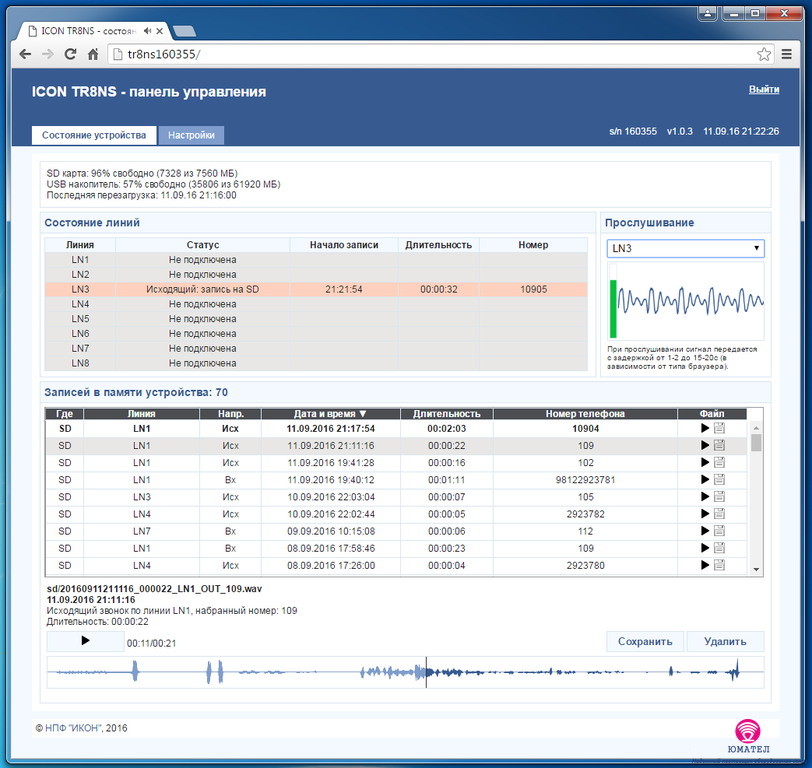Play recording to number 2923782

704,514
